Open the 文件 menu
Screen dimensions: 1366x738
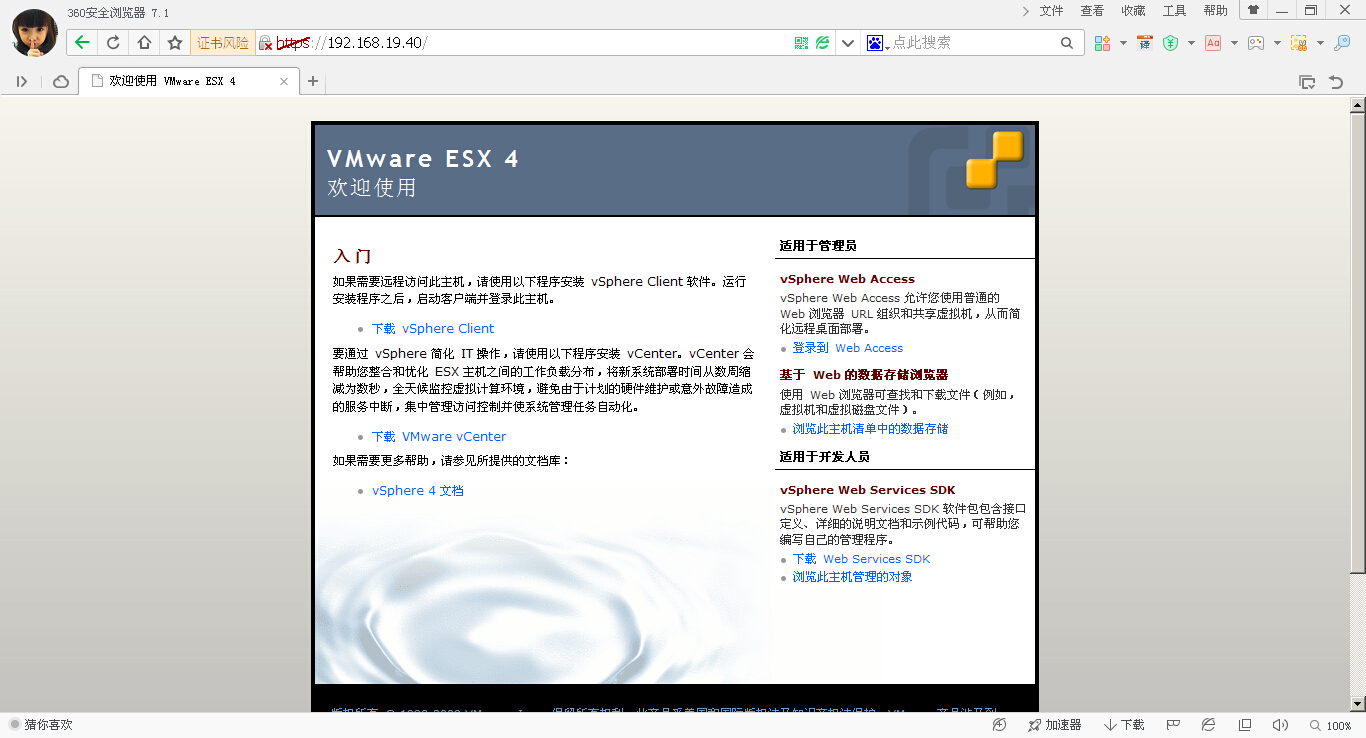pyautogui.click(x=1051, y=11)
